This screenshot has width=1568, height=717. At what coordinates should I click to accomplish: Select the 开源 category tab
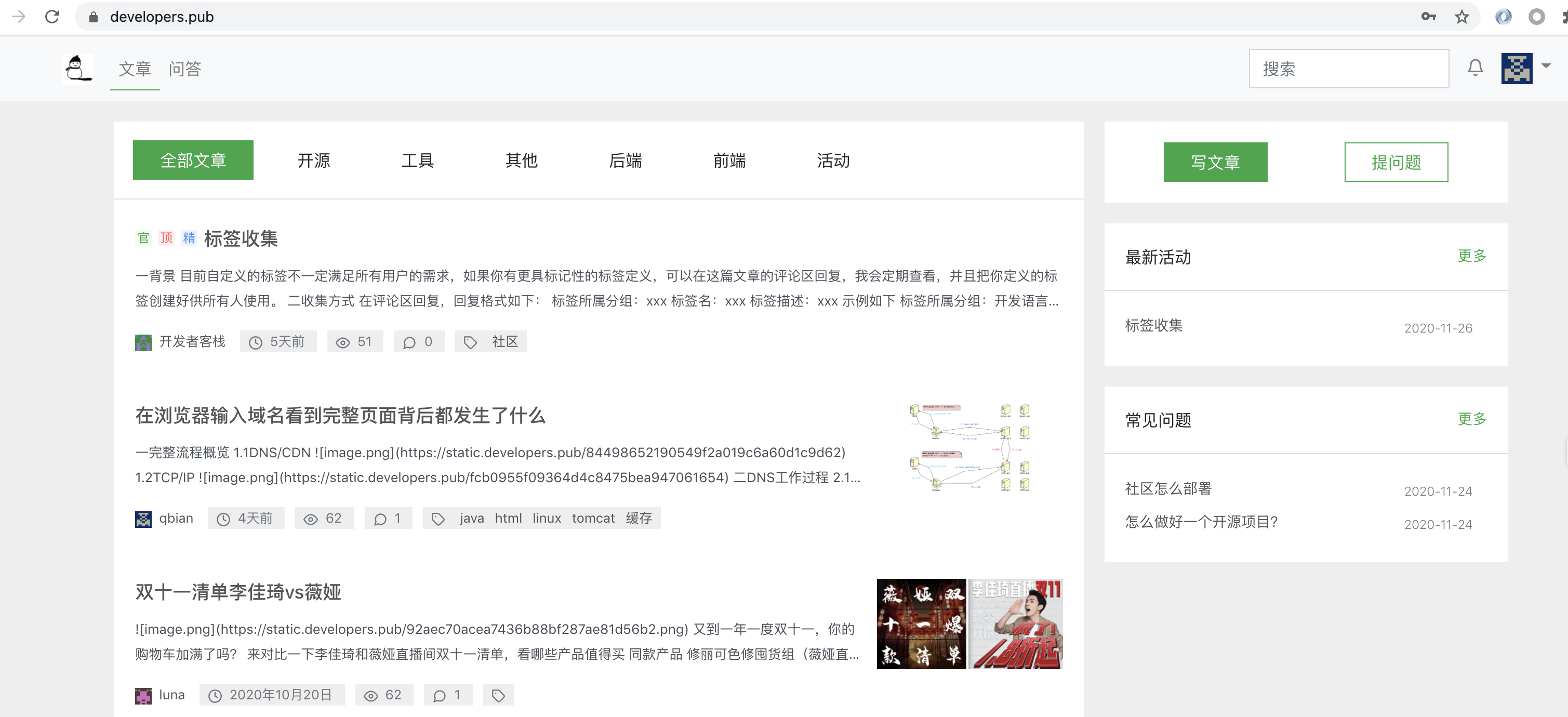point(313,160)
